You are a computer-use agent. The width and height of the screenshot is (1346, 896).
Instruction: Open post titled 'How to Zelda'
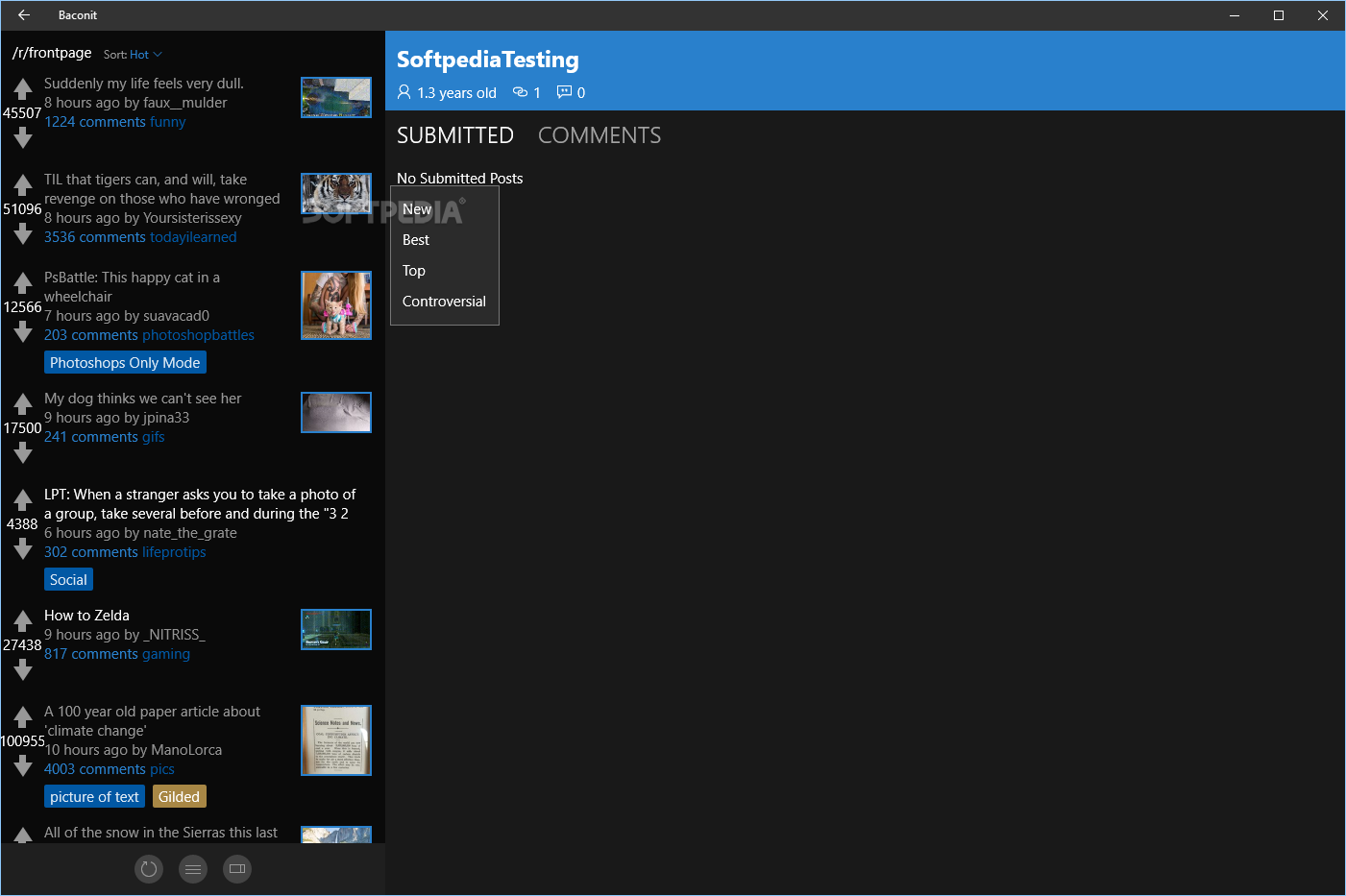coord(86,616)
